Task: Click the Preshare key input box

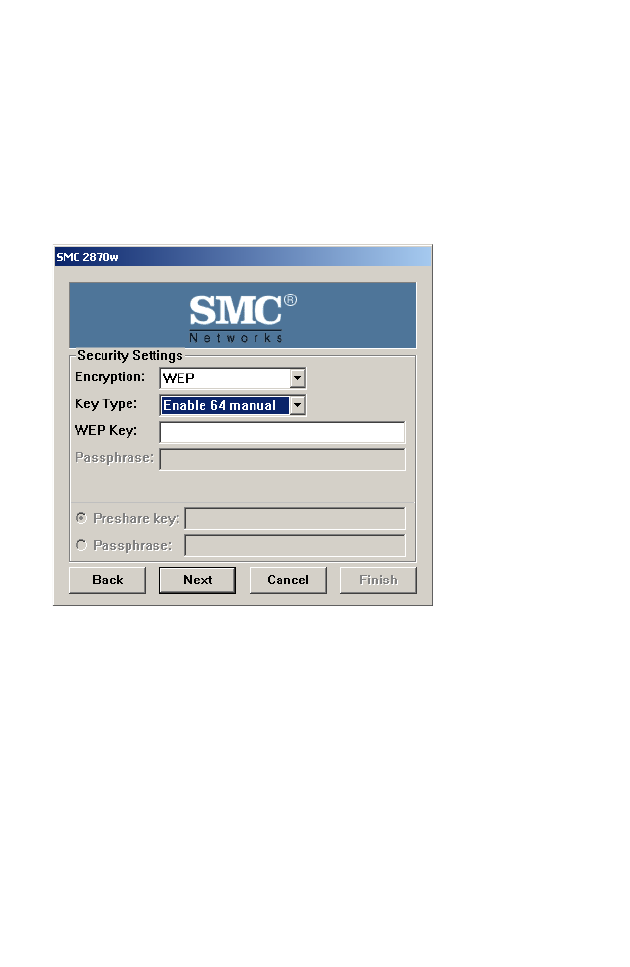Action: click(295, 519)
